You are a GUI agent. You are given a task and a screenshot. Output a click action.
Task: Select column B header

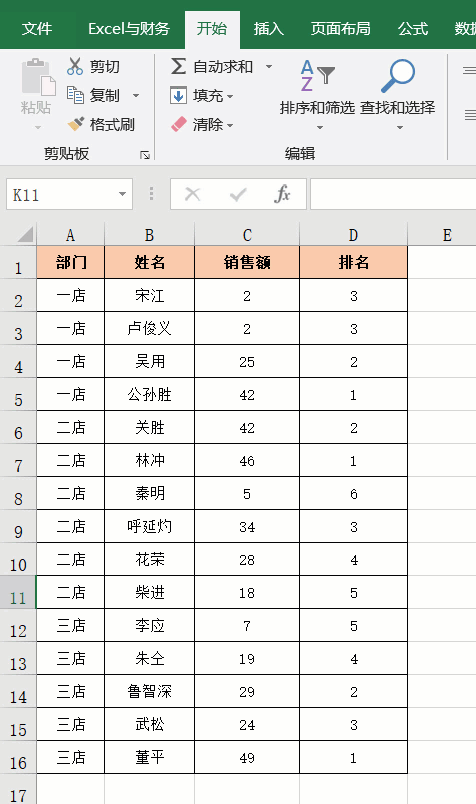point(149,234)
